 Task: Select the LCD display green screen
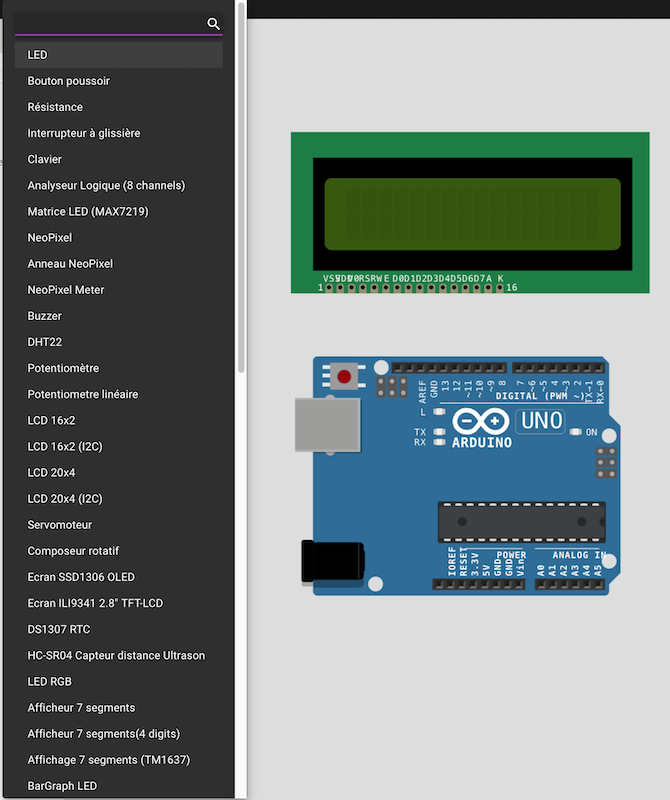tap(472, 214)
